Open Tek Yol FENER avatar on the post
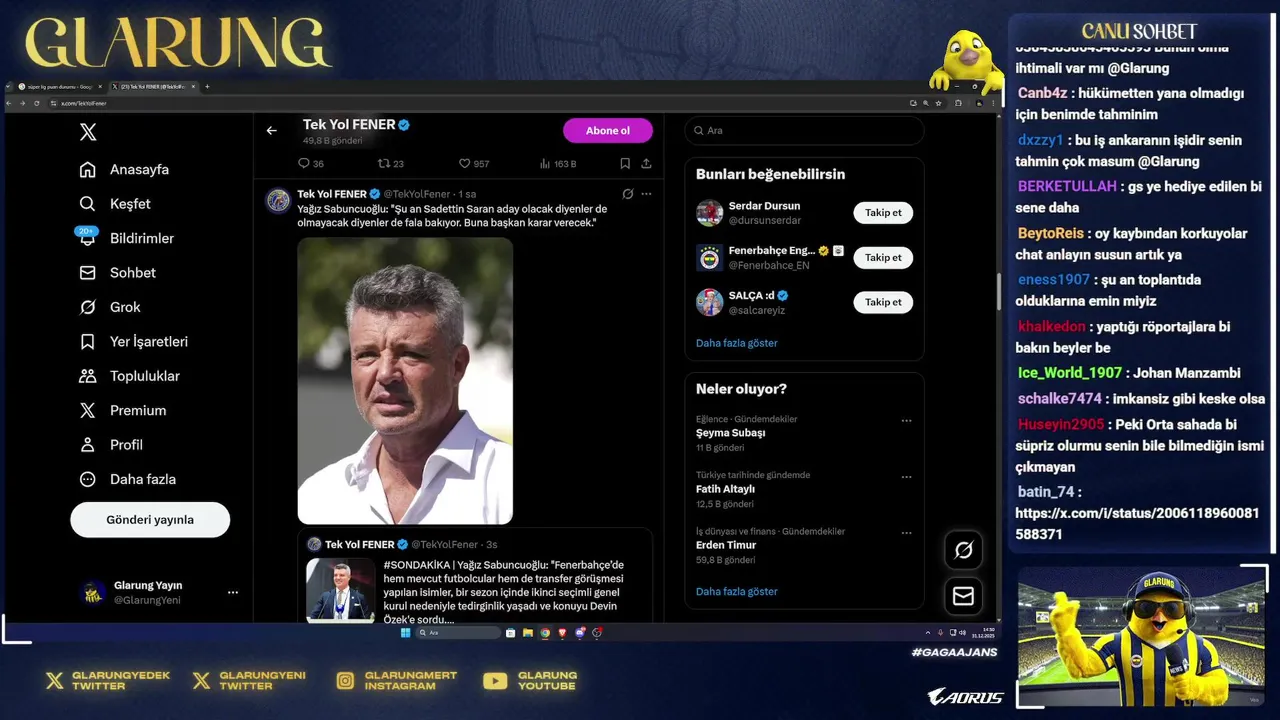1280x720 pixels. tap(278, 200)
